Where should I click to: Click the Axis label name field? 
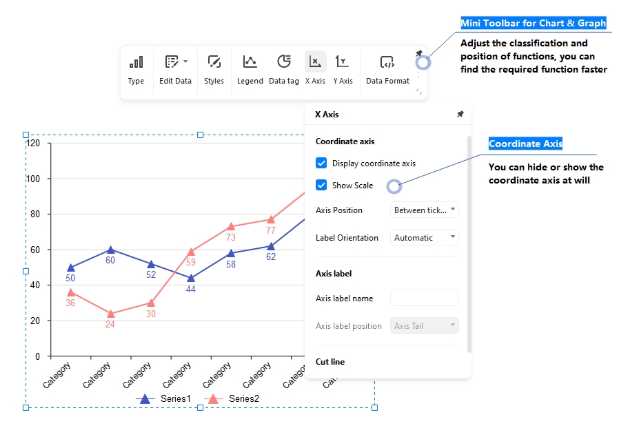coord(424,298)
